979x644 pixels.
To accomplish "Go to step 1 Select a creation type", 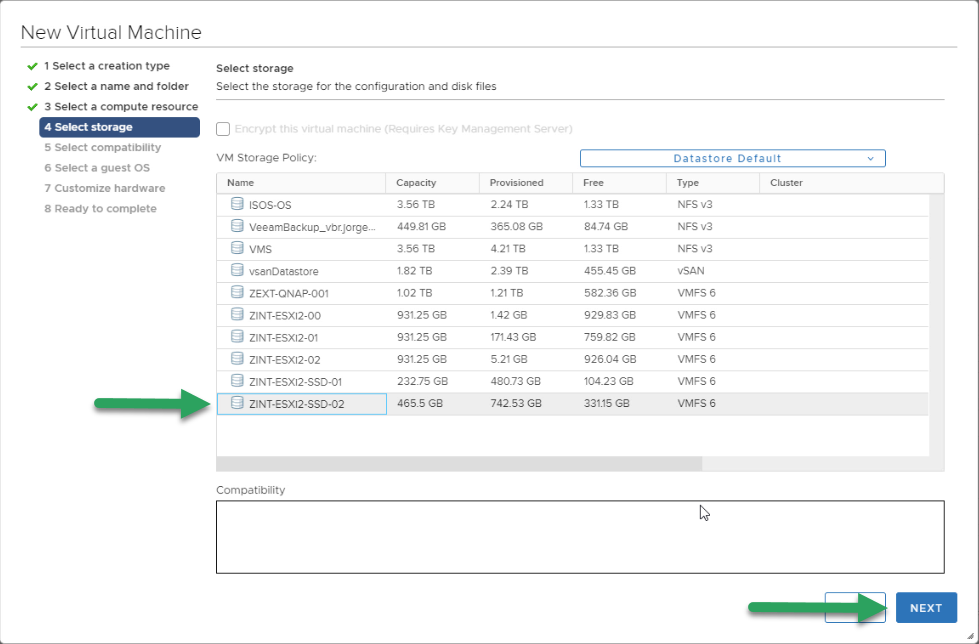I will pos(107,66).
